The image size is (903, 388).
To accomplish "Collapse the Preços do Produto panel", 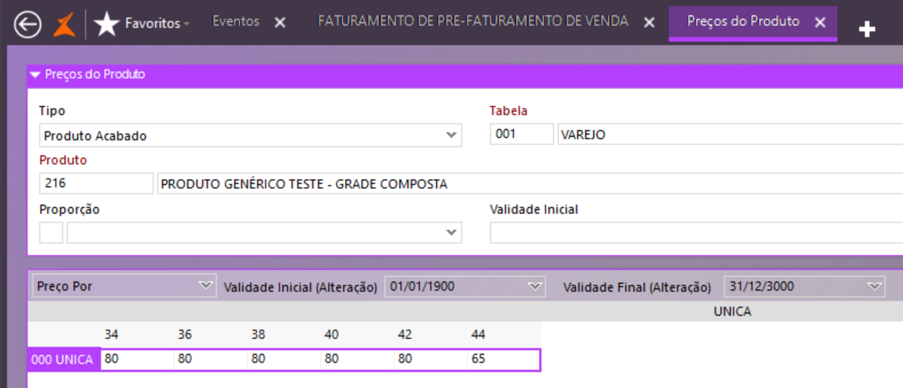I will [36, 75].
